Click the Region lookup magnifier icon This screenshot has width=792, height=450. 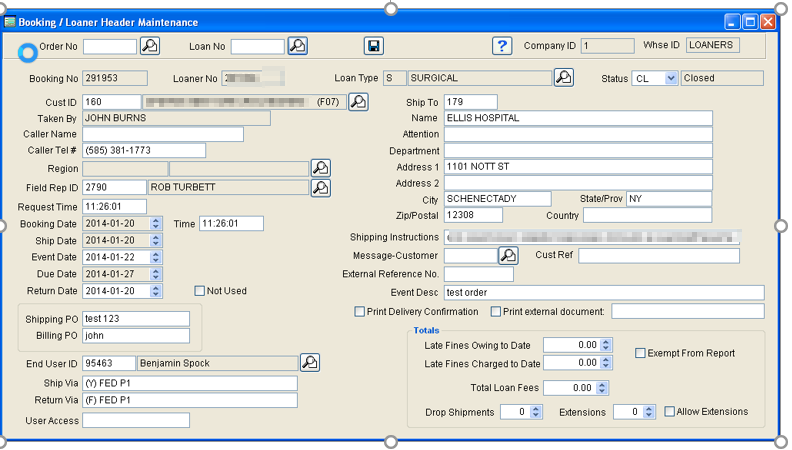coord(320,168)
